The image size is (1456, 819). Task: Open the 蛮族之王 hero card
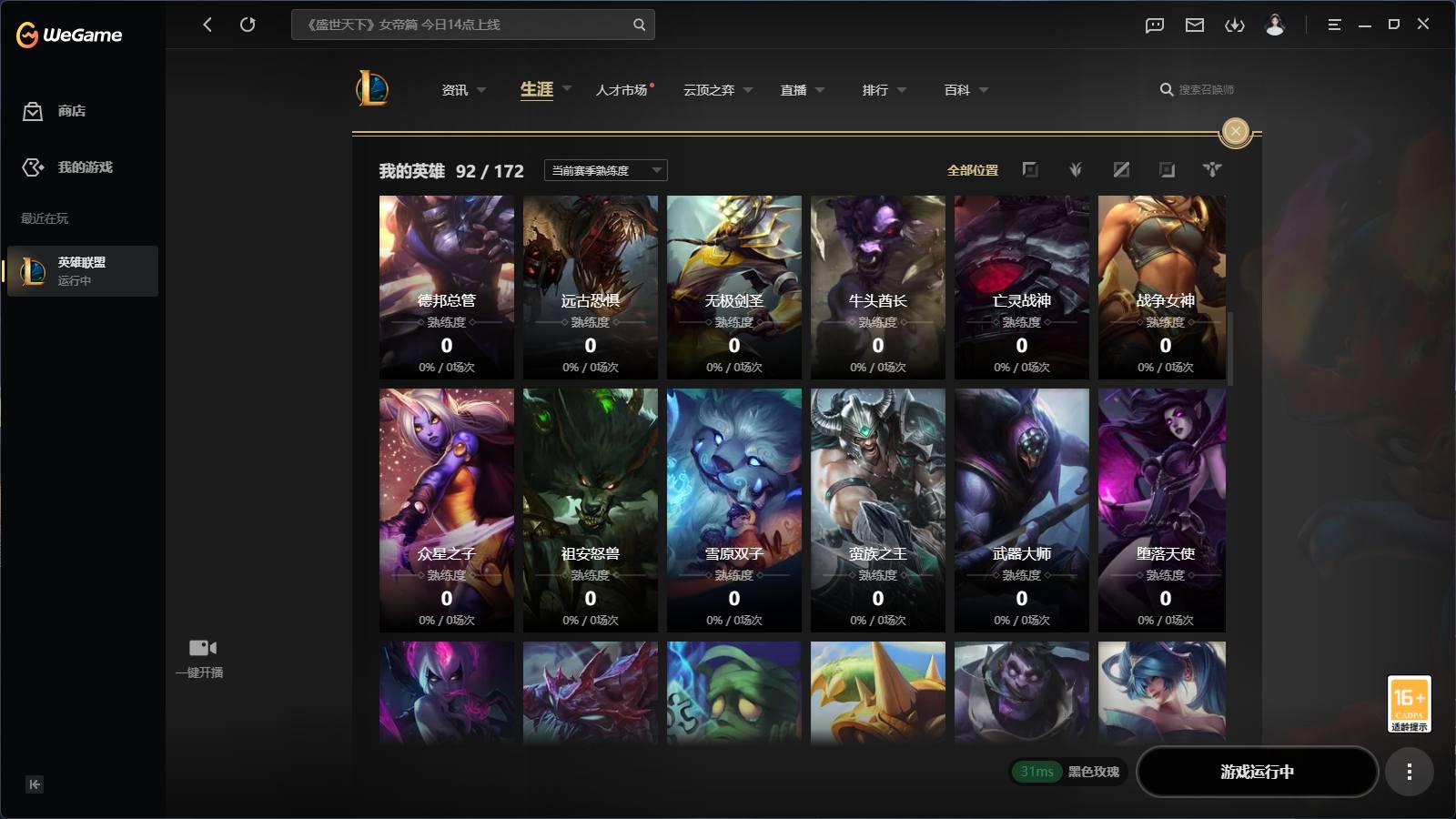tap(878, 511)
